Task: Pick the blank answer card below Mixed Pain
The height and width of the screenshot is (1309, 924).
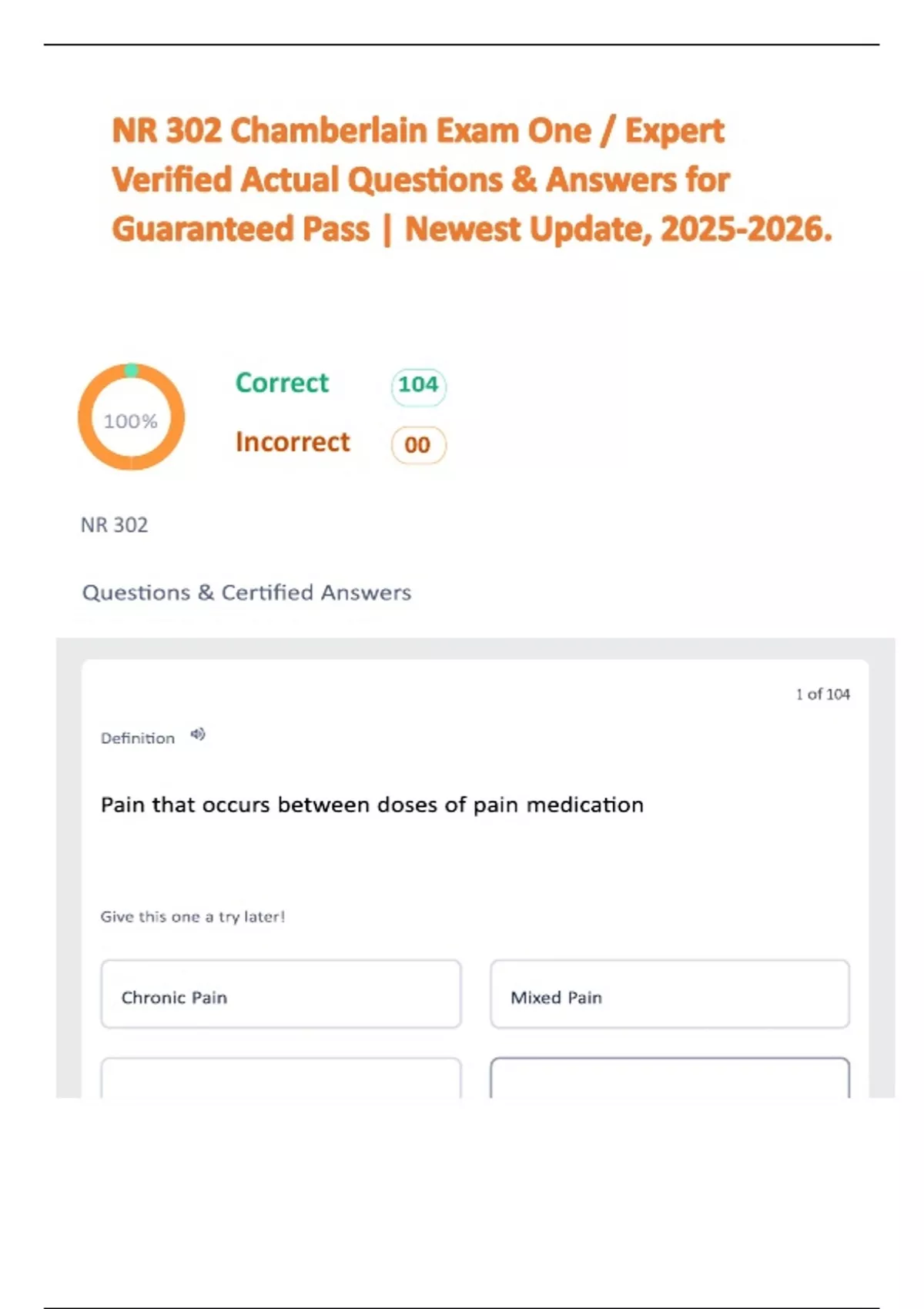Action: 670,1078
